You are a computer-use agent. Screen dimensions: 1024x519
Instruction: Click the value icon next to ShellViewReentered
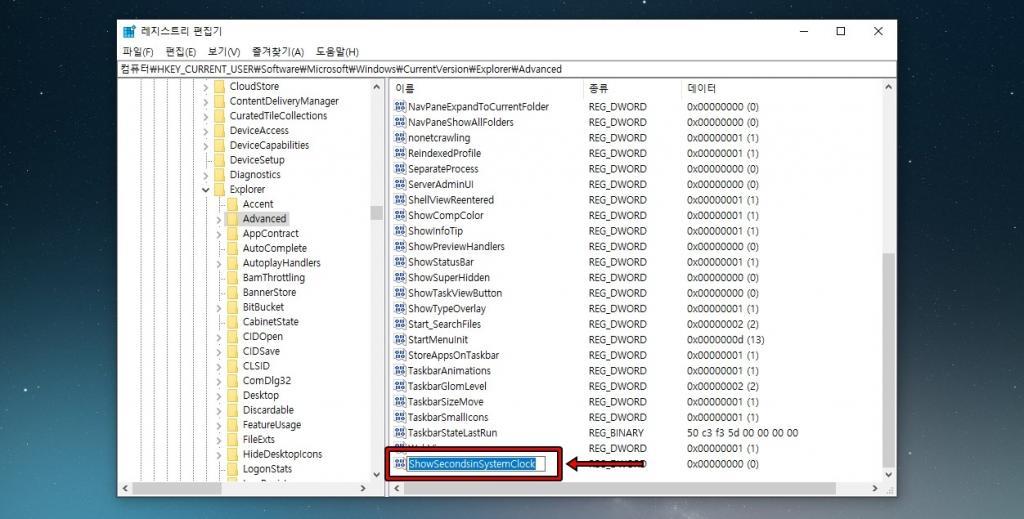click(x=400, y=200)
